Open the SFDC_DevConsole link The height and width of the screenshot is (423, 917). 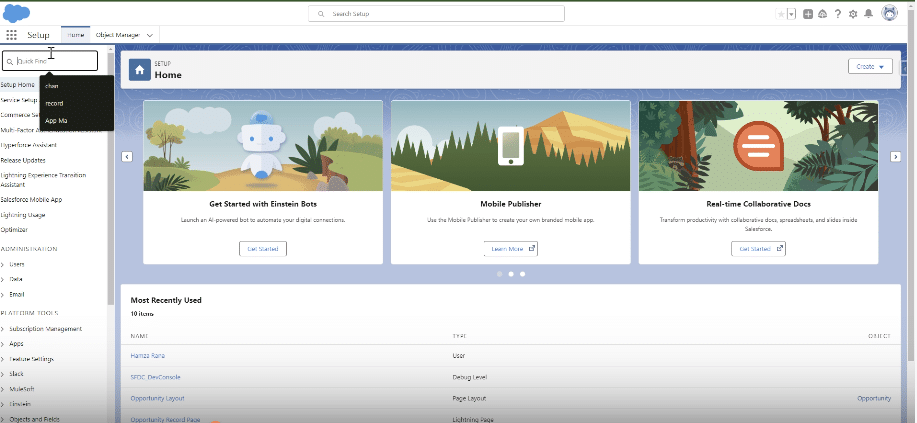click(x=156, y=377)
